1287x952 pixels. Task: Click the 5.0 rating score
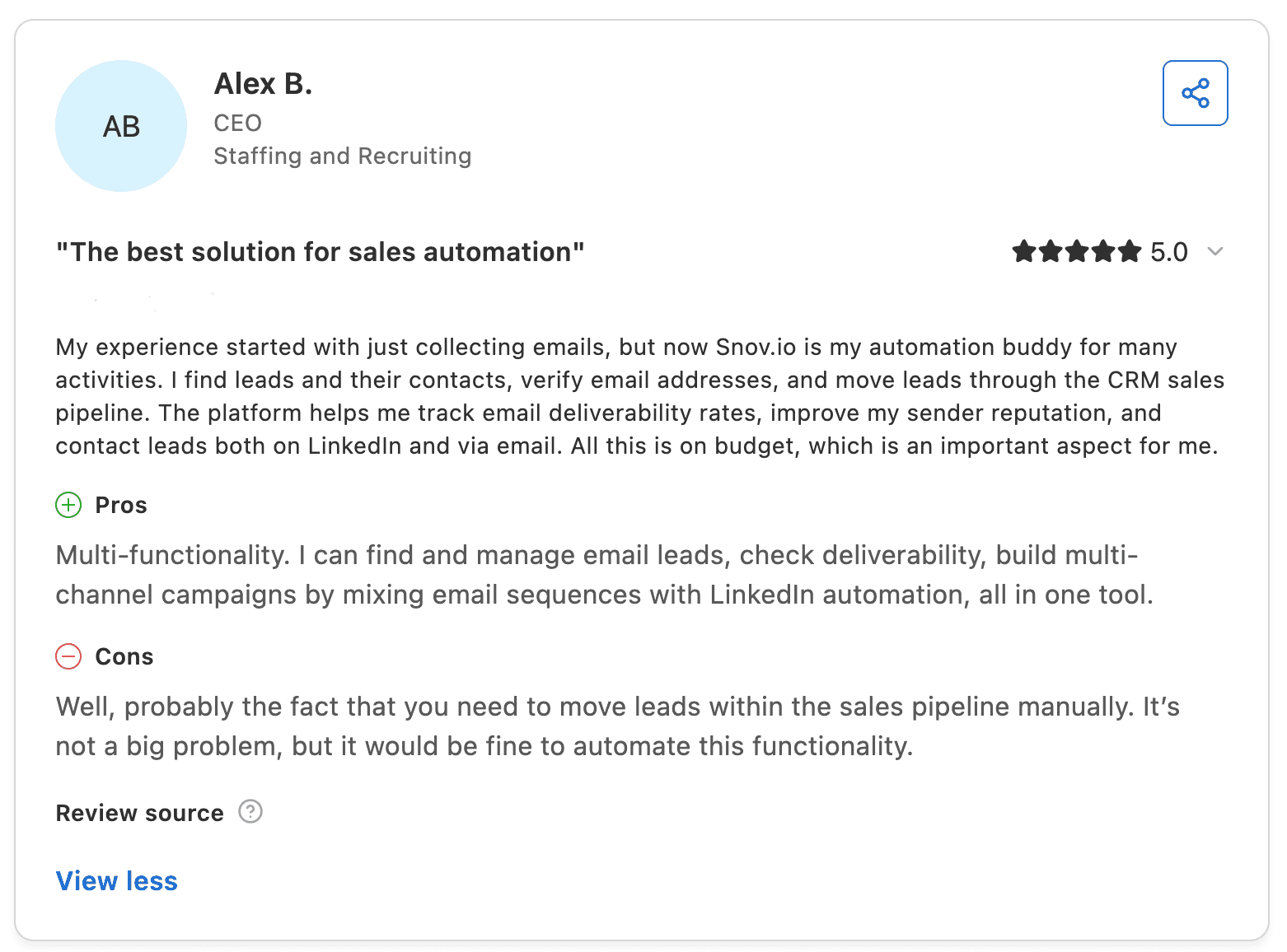click(x=1169, y=252)
